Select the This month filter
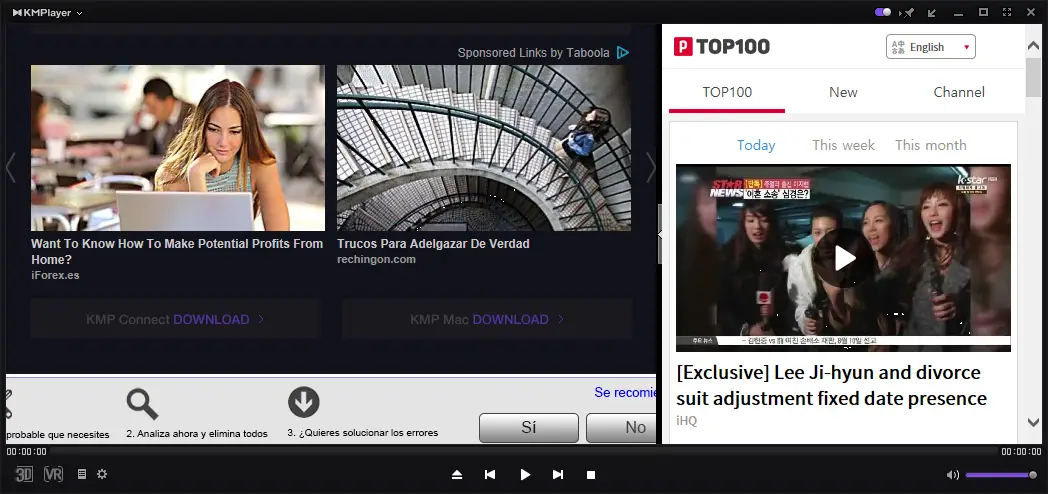This screenshot has height=494, width=1048. [930, 145]
